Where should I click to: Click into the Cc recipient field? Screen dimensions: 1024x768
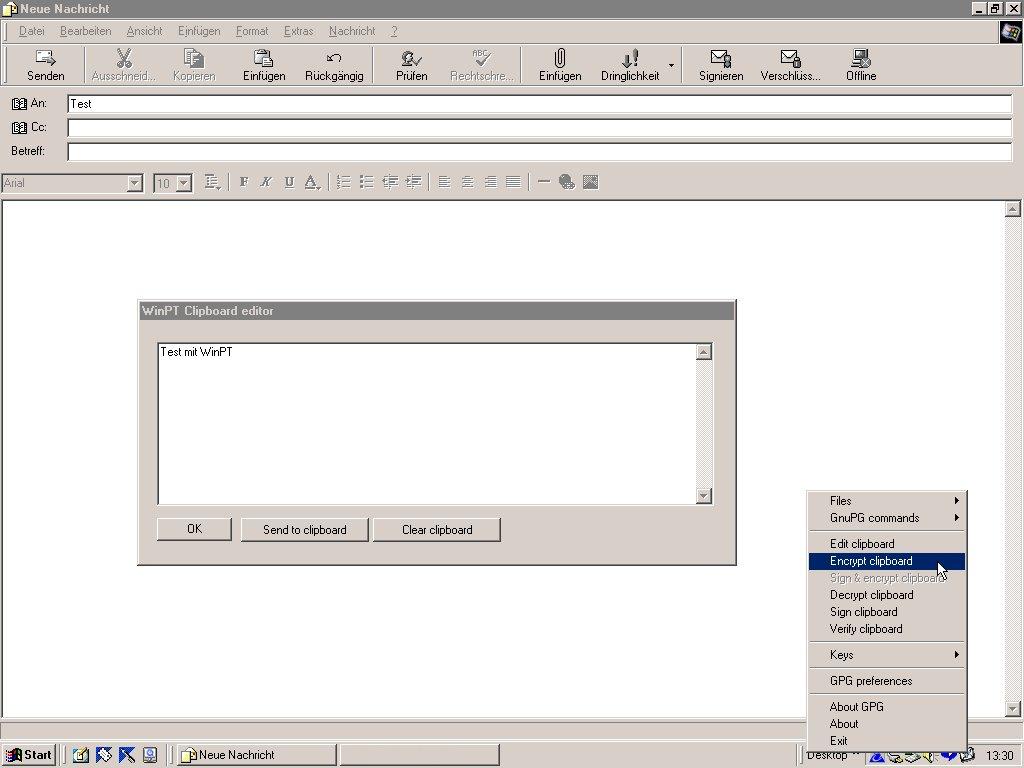(x=539, y=128)
